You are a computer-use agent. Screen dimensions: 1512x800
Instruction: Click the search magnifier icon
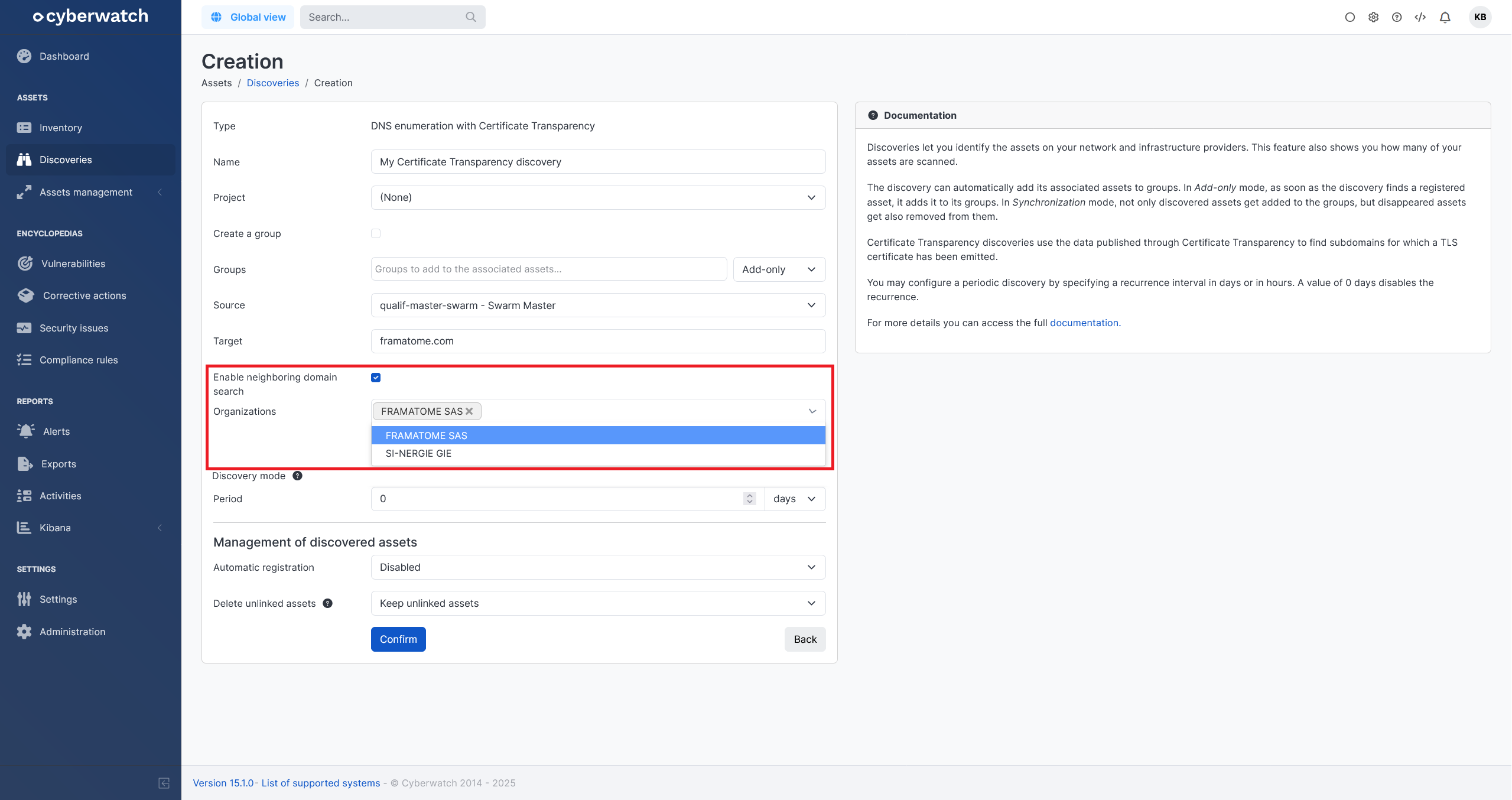tap(470, 17)
